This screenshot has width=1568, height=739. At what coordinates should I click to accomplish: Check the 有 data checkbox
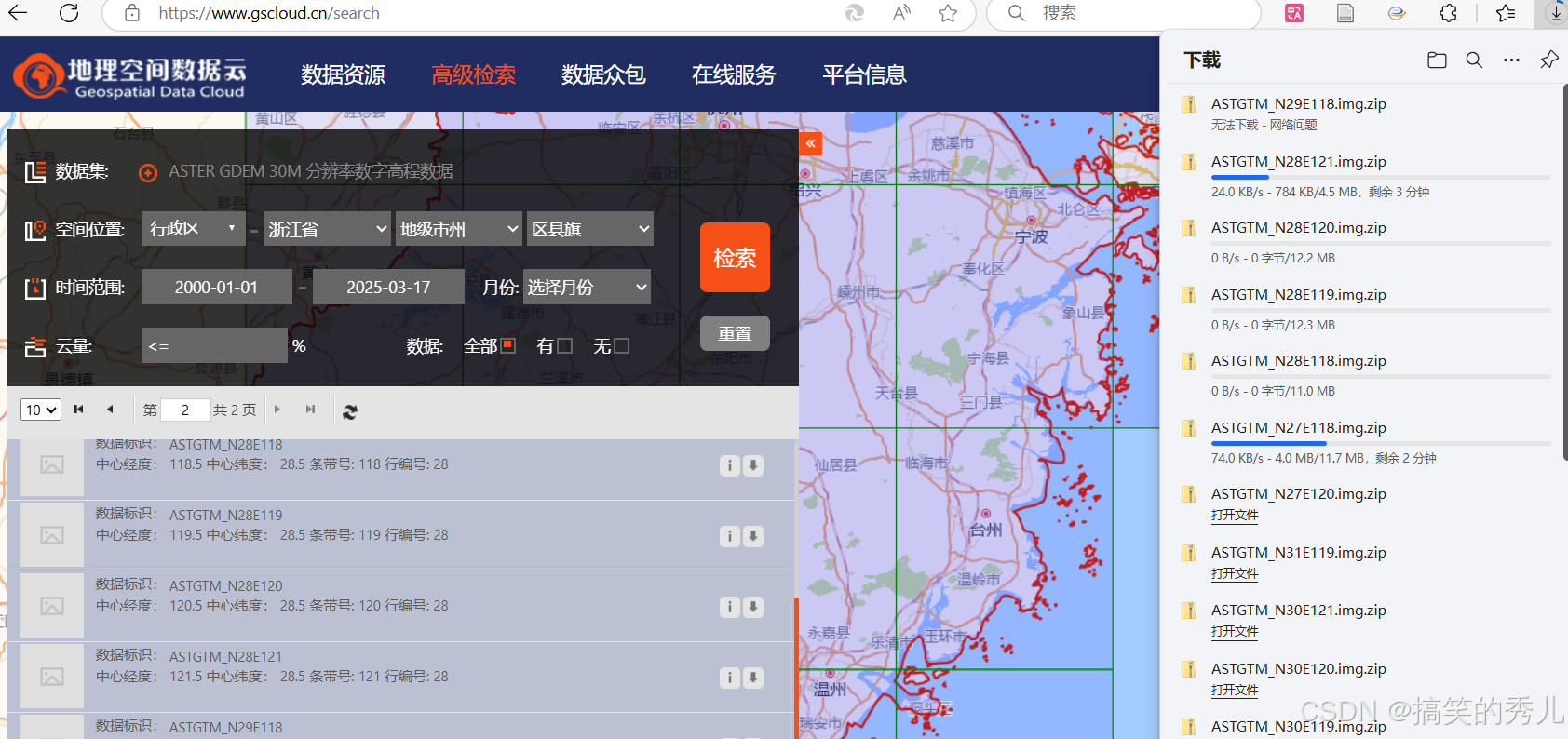click(564, 345)
